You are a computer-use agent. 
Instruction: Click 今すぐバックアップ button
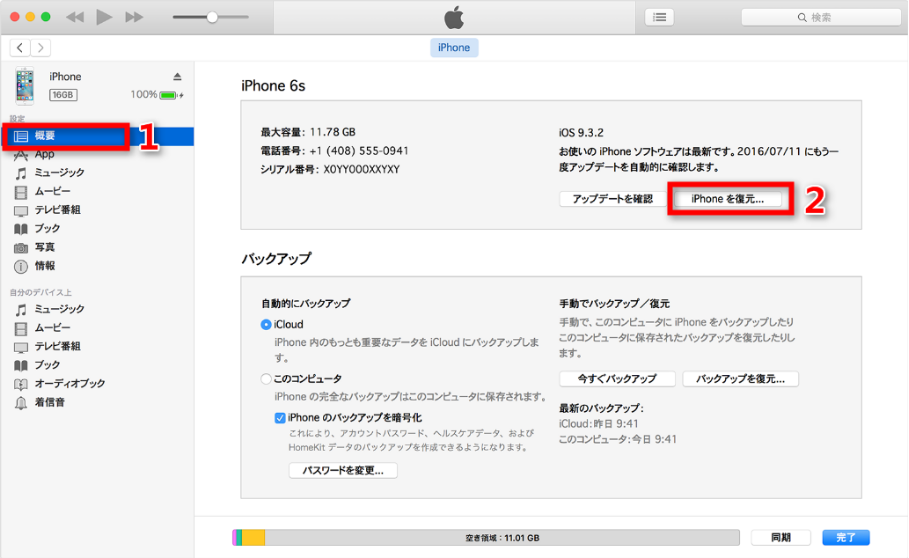click(617, 379)
